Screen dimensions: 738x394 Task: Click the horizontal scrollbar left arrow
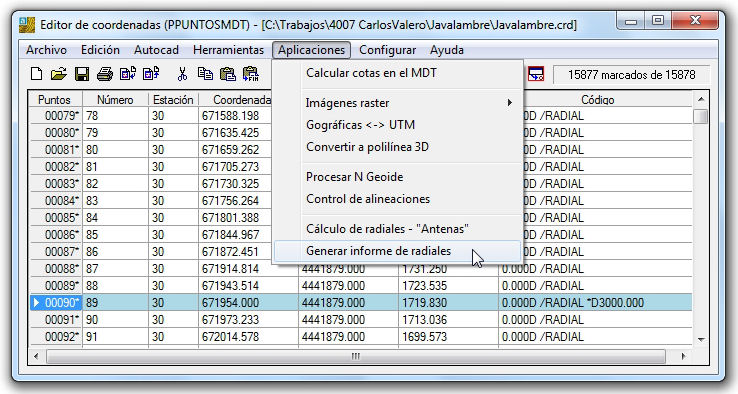[x=36, y=356]
